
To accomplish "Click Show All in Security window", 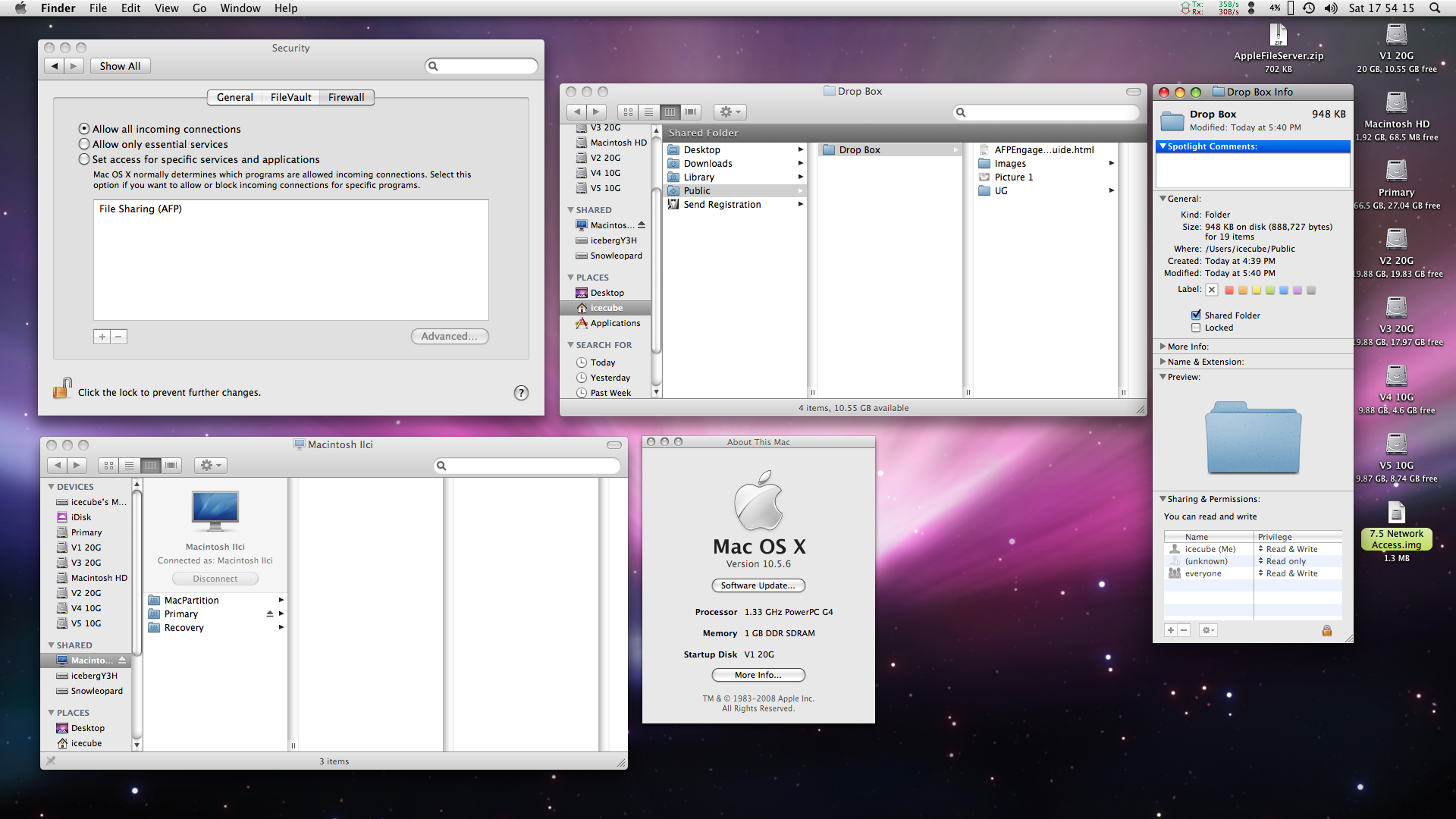I will (120, 66).
